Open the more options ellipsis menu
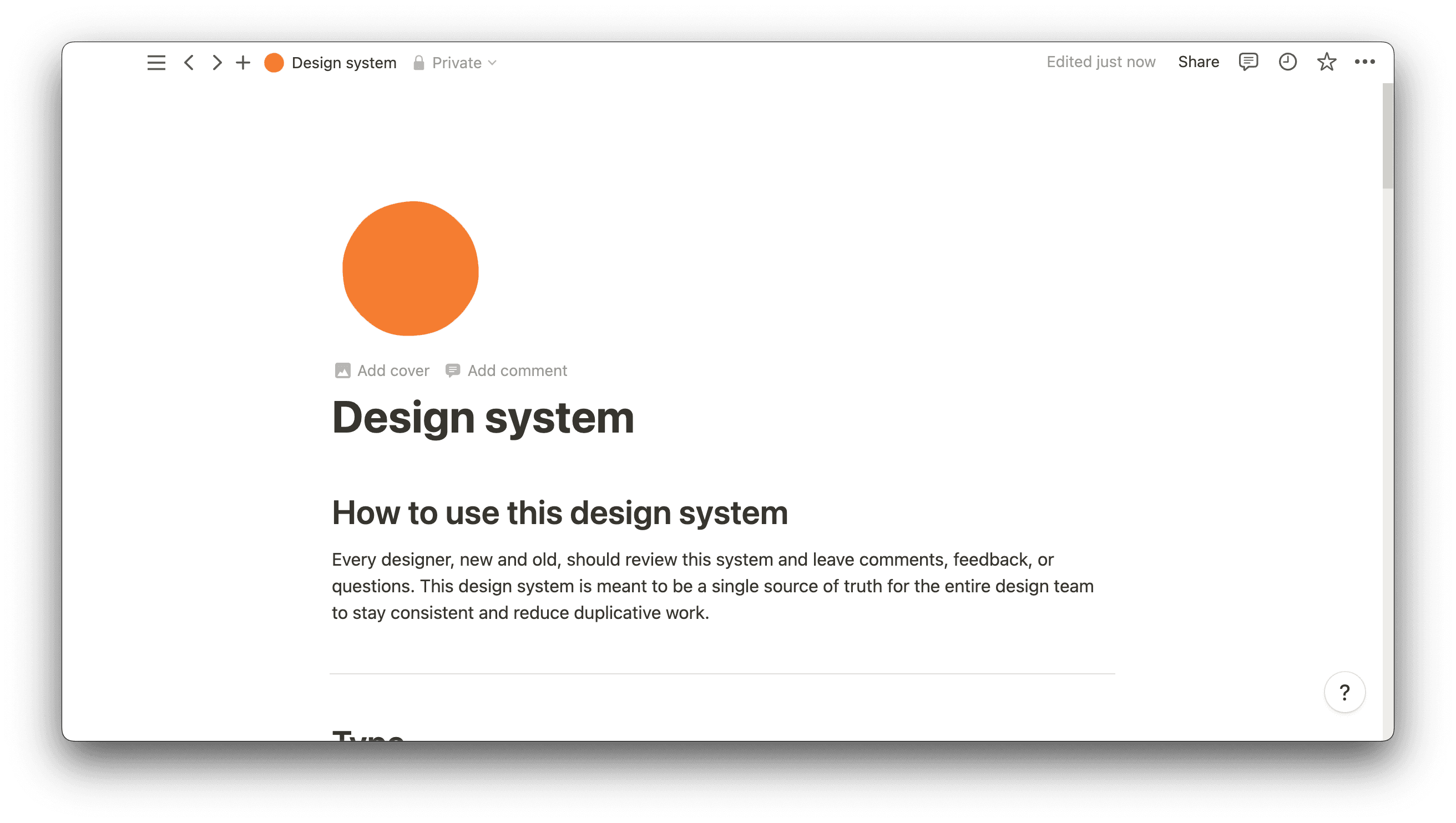Viewport: 1456px width, 823px height. click(1365, 62)
